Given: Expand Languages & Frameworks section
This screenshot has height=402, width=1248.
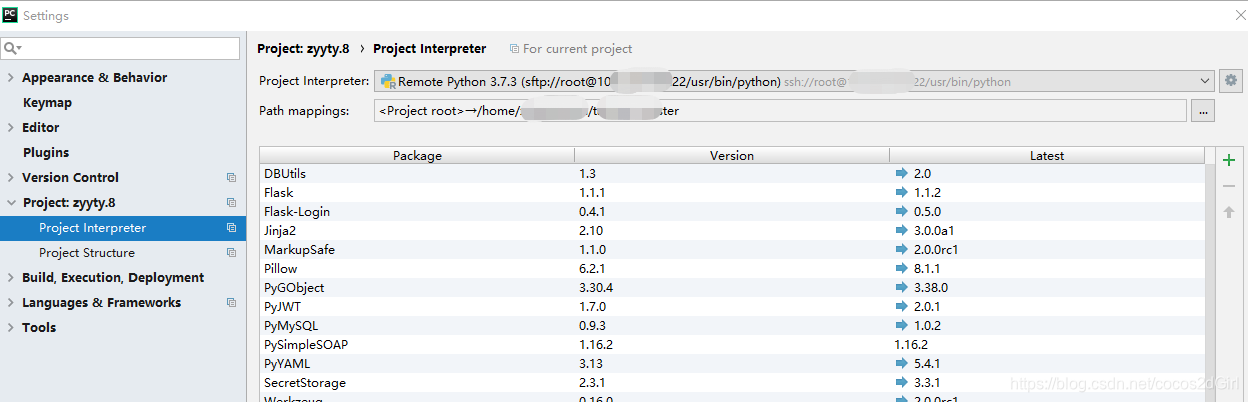Looking at the screenshot, I should pos(10,303).
